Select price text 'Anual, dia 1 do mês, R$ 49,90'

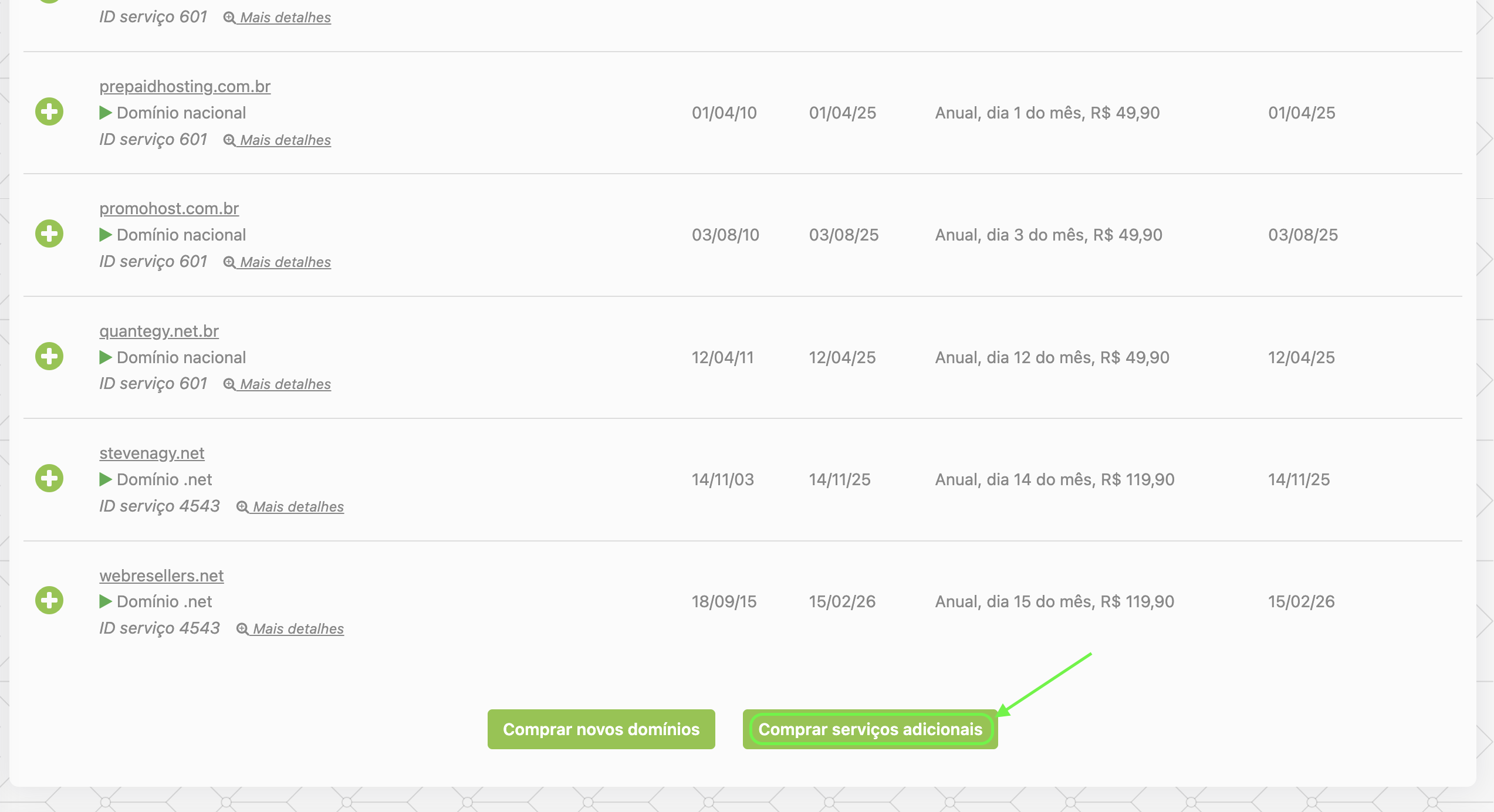coord(1047,113)
